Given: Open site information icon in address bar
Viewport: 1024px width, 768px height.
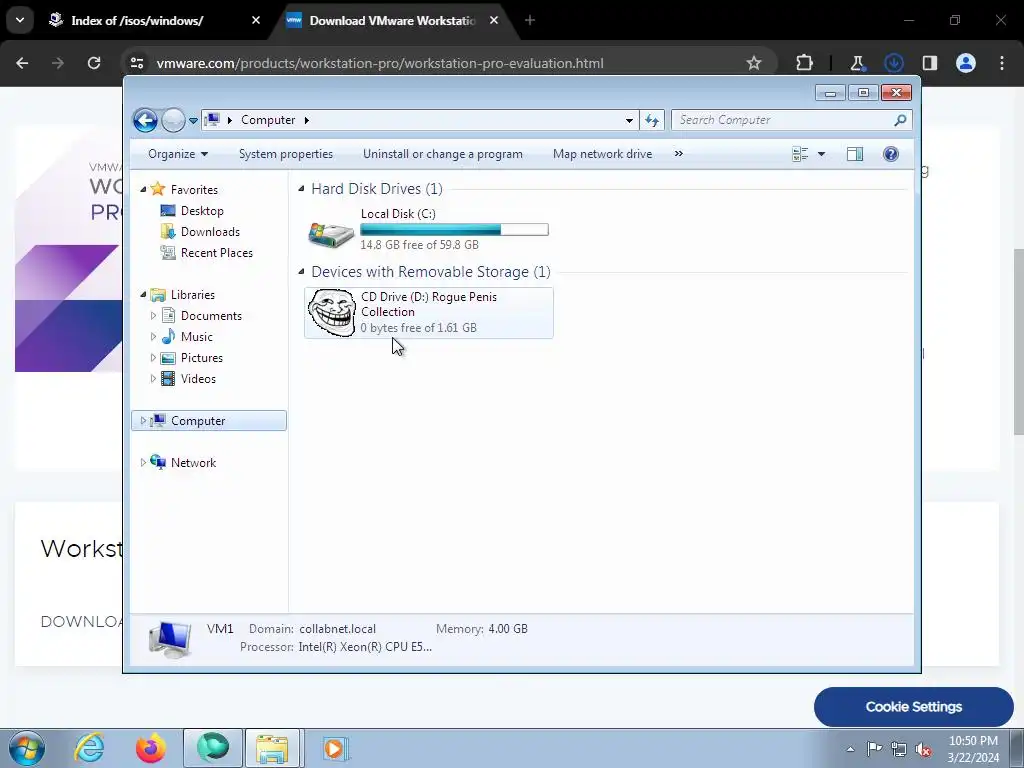Looking at the screenshot, I should tap(137, 63).
